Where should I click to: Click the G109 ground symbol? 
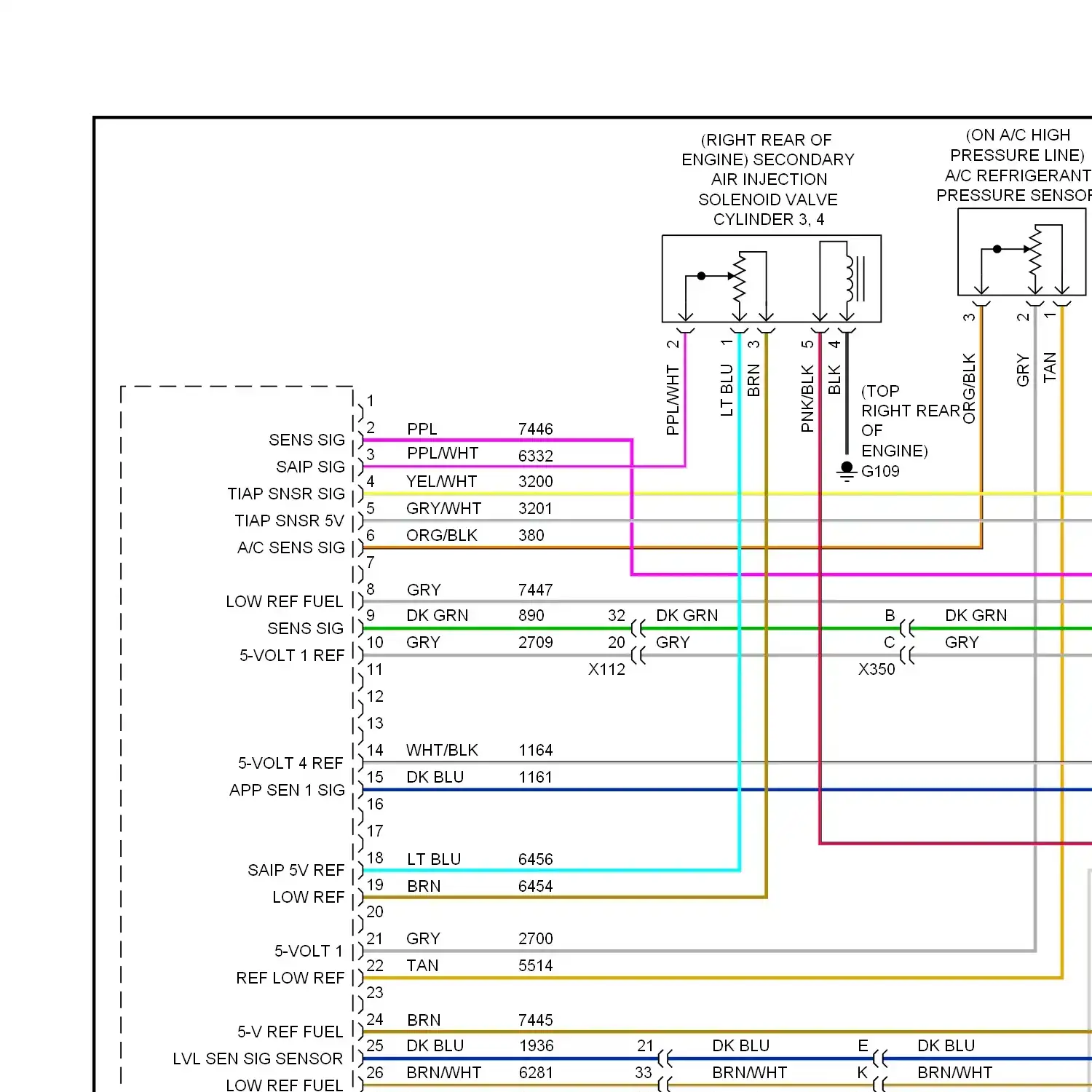pos(847,472)
